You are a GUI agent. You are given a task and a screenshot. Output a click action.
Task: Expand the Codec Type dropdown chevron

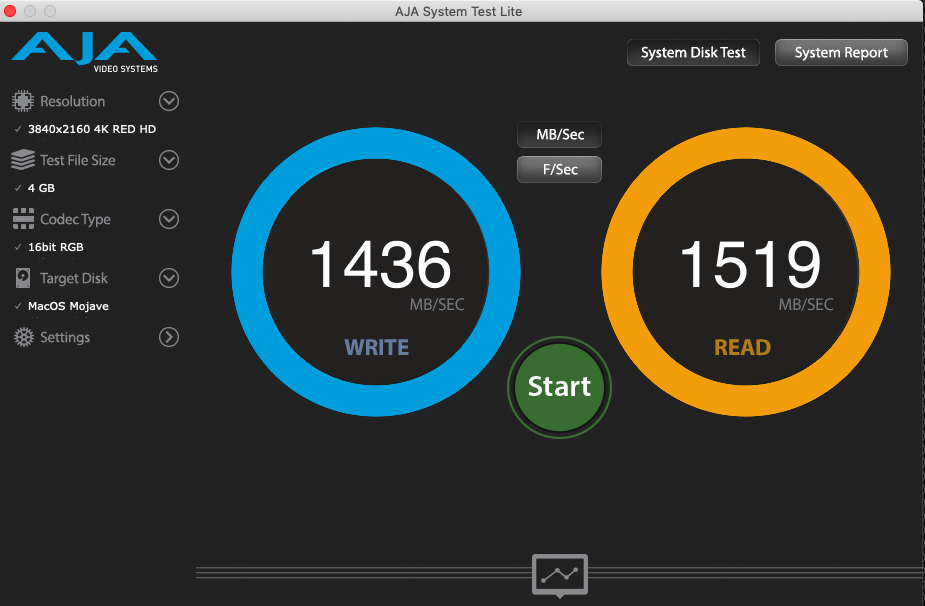(169, 219)
